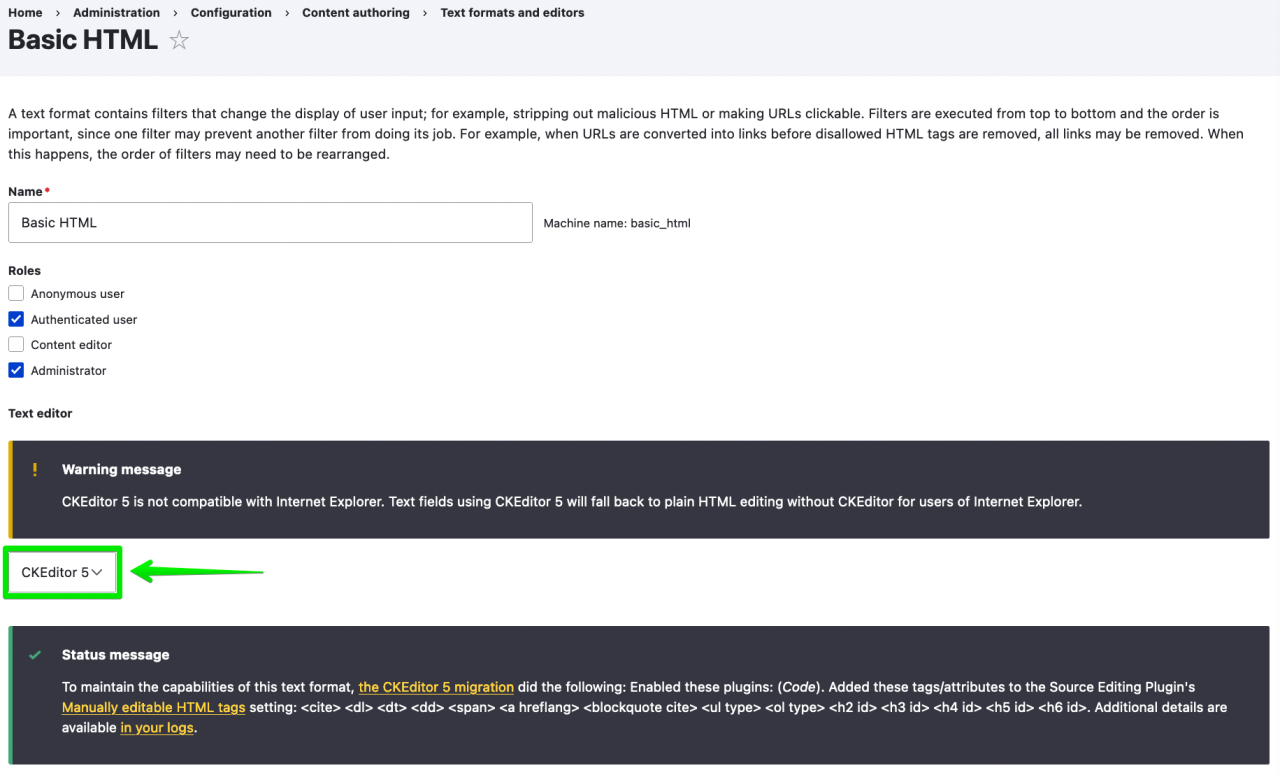
Task: Open Configuration from the breadcrumb trail
Action: (x=231, y=13)
